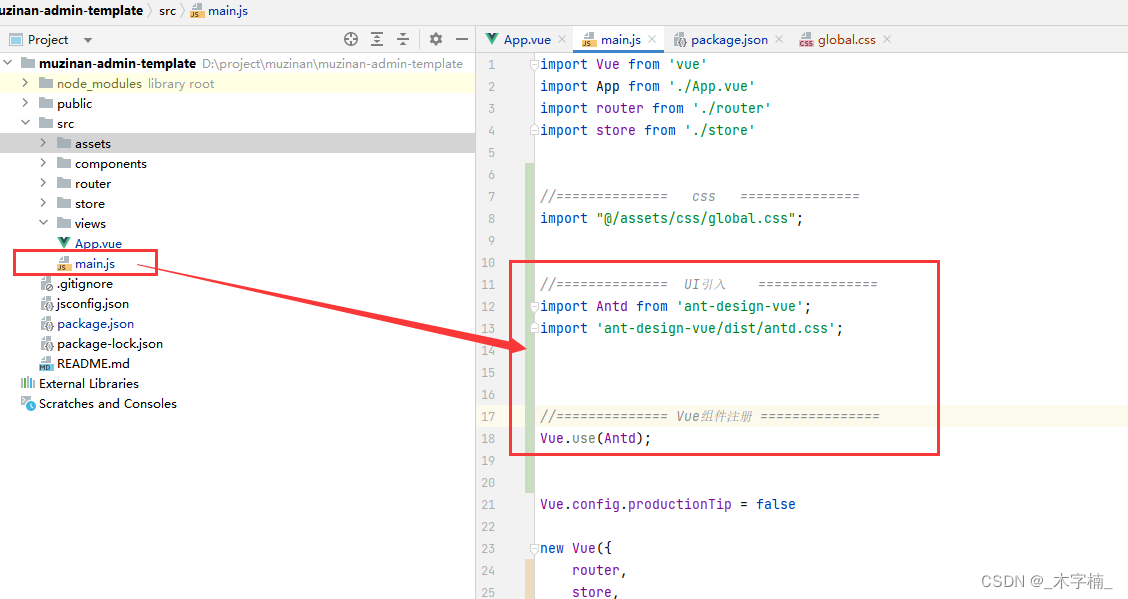Hide the Project panel with minus icon
1128x599 pixels.
[462, 40]
